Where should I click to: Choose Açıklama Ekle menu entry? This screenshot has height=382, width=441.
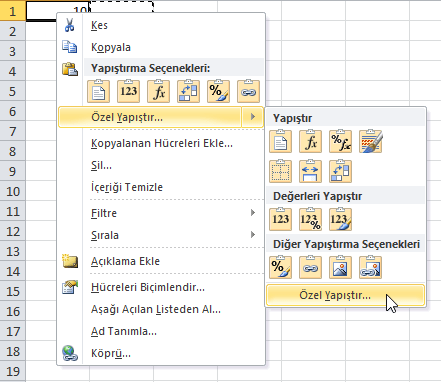pyautogui.click(x=161, y=261)
